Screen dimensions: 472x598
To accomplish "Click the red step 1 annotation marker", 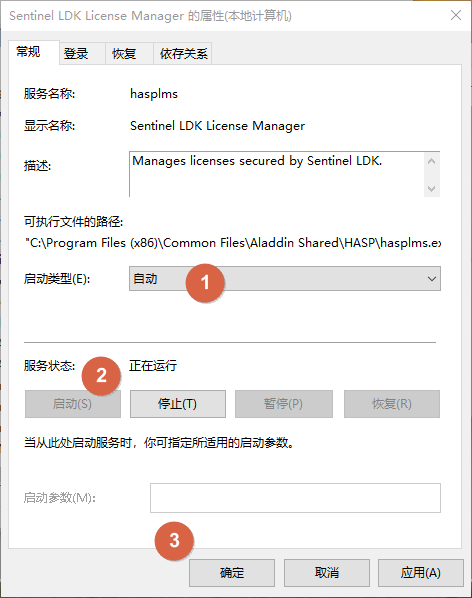I will click(205, 283).
